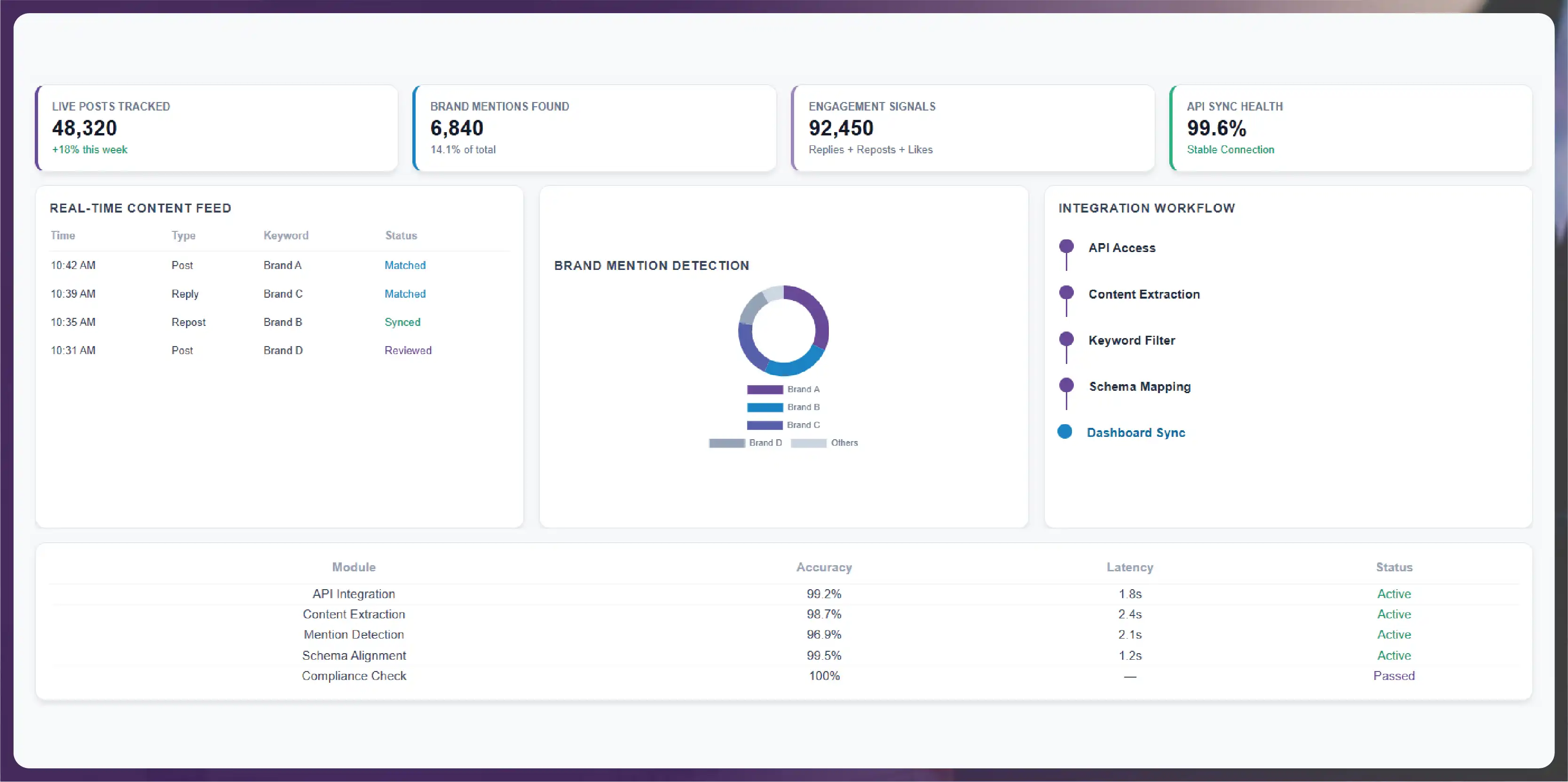The width and height of the screenshot is (1568, 782).
Task: Click Brand A keyword in content feed
Action: [x=283, y=265]
